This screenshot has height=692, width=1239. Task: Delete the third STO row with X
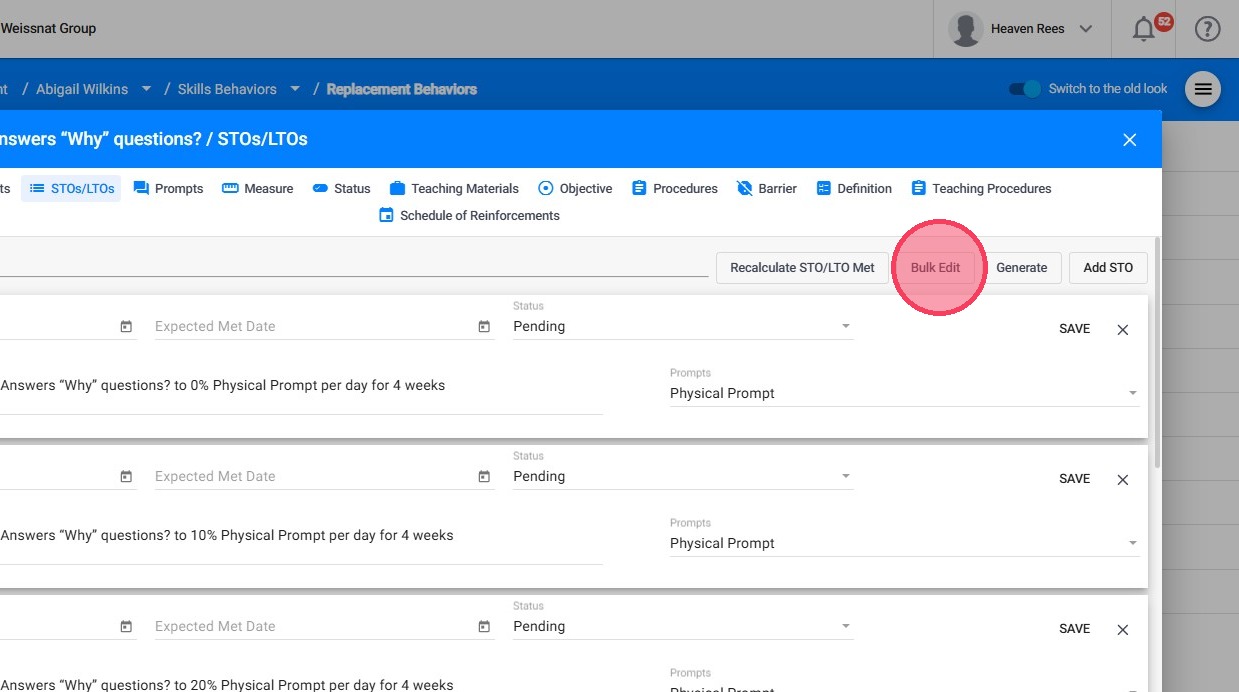(x=1122, y=629)
